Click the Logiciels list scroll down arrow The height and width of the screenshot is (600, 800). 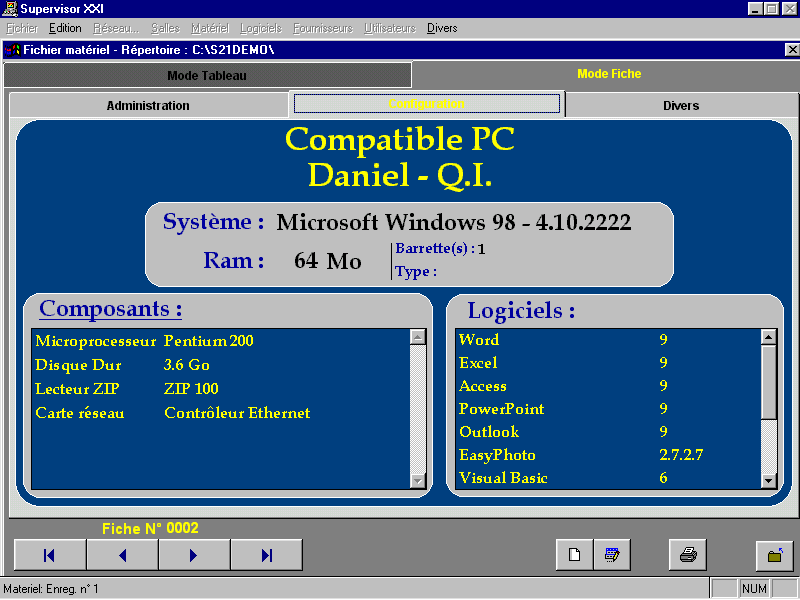point(768,481)
